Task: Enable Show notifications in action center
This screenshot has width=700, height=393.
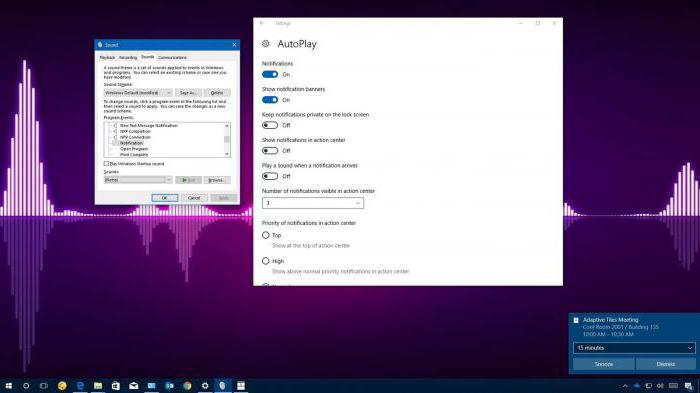Action: [270, 151]
